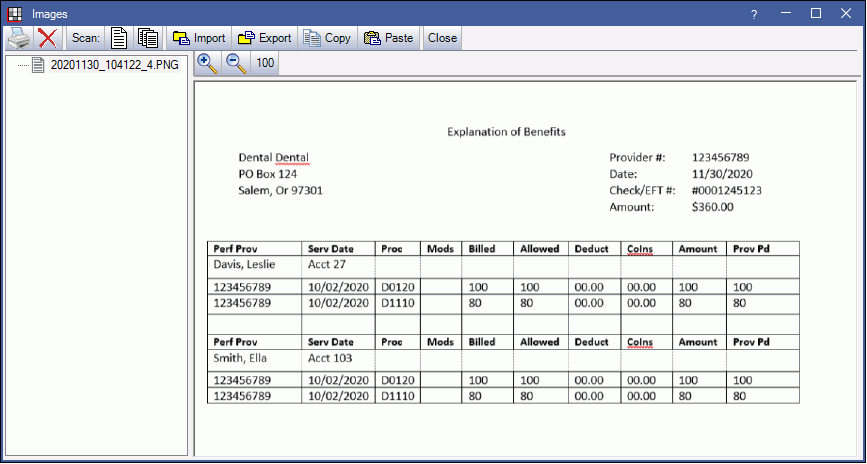Click the Explanation of Benefits heading
The height and width of the screenshot is (464, 867).
(x=506, y=132)
